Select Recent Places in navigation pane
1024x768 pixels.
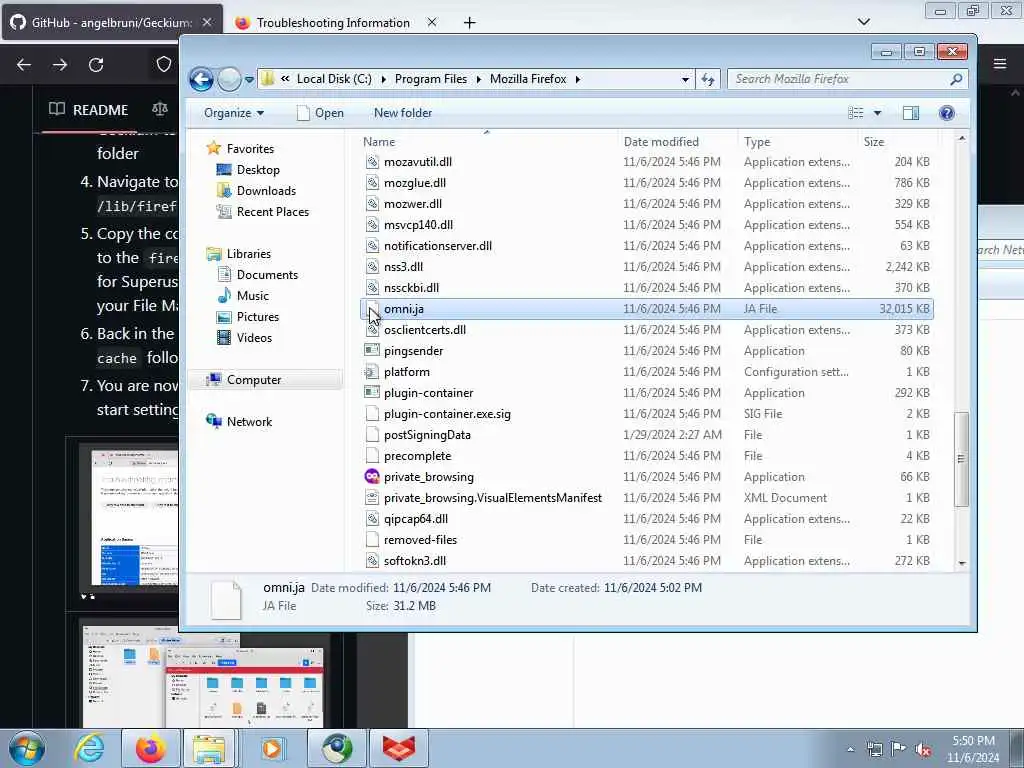click(x=272, y=212)
